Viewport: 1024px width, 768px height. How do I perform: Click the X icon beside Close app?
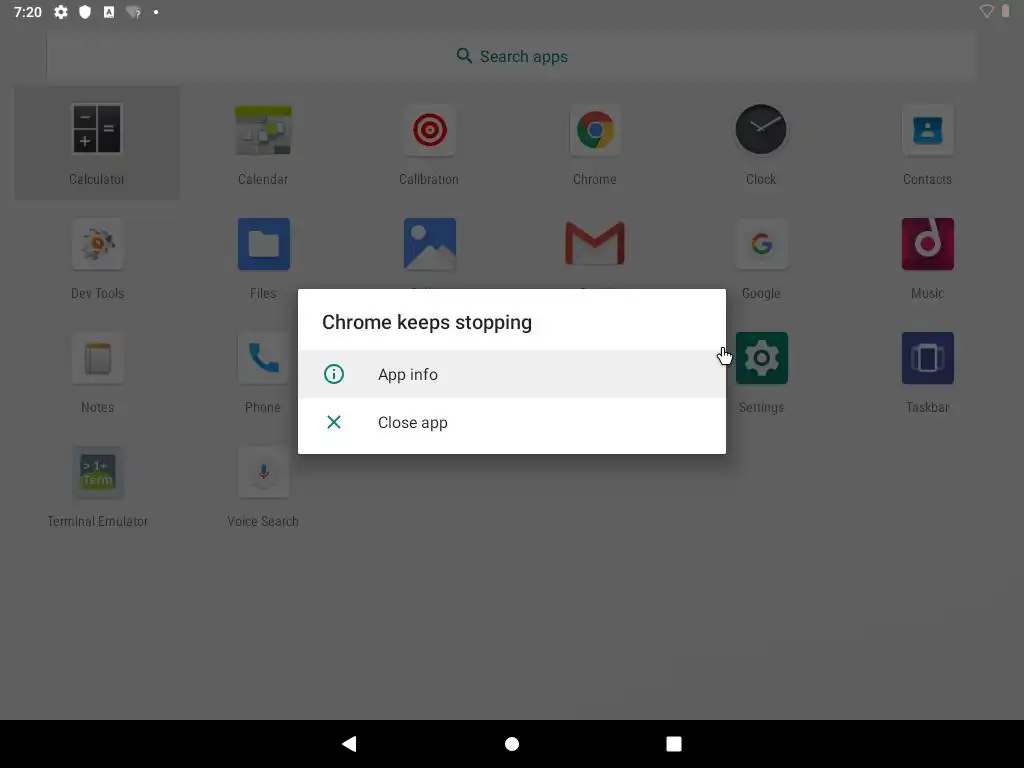point(334,423)
